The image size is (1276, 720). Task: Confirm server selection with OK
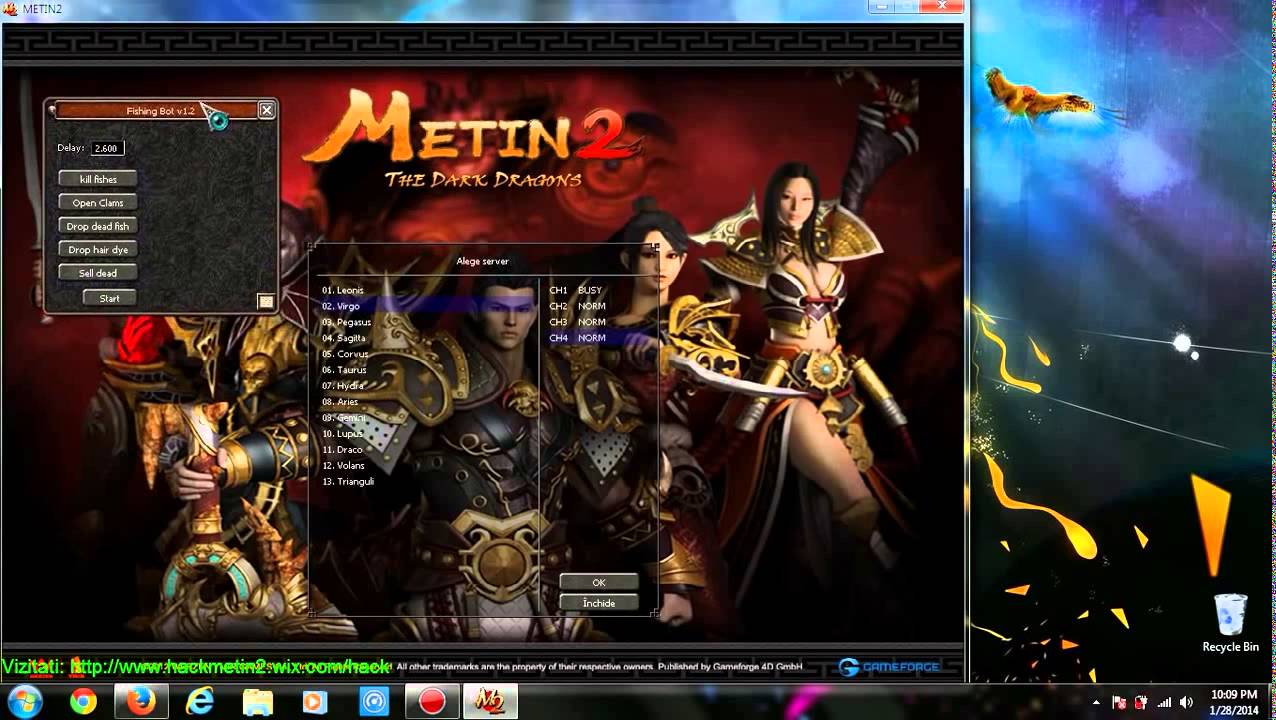click(599, 582)
